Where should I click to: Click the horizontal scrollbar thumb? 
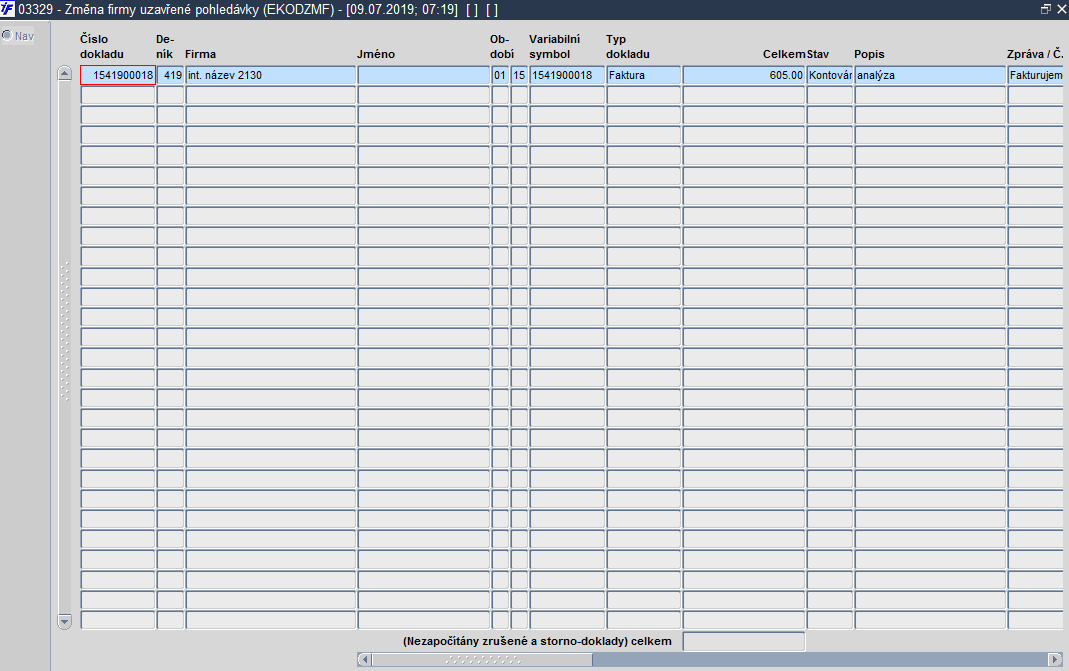(x=482, y=659)
